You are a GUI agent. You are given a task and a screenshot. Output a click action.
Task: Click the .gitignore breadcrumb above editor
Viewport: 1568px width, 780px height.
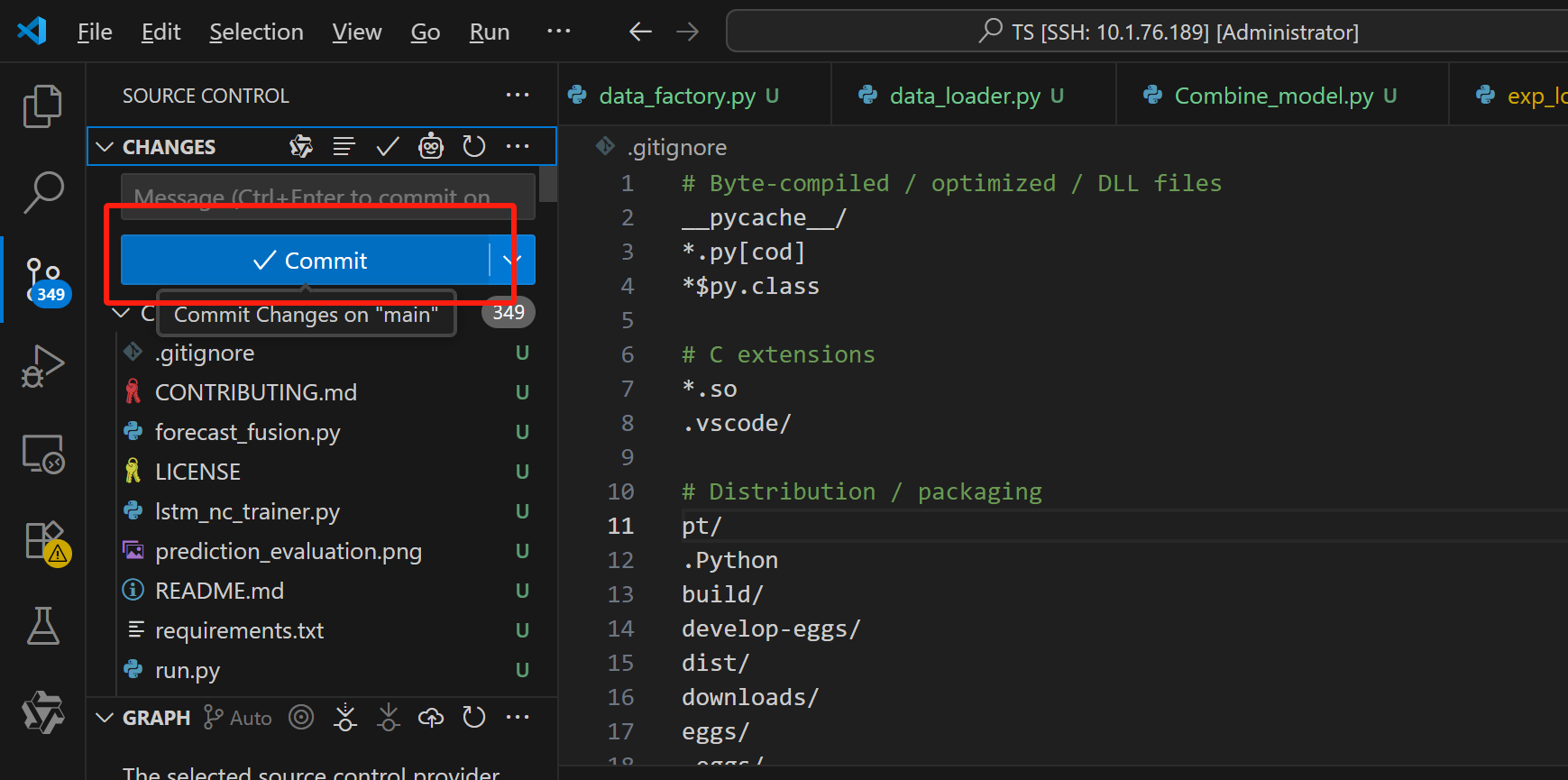(x=677, y=147)
